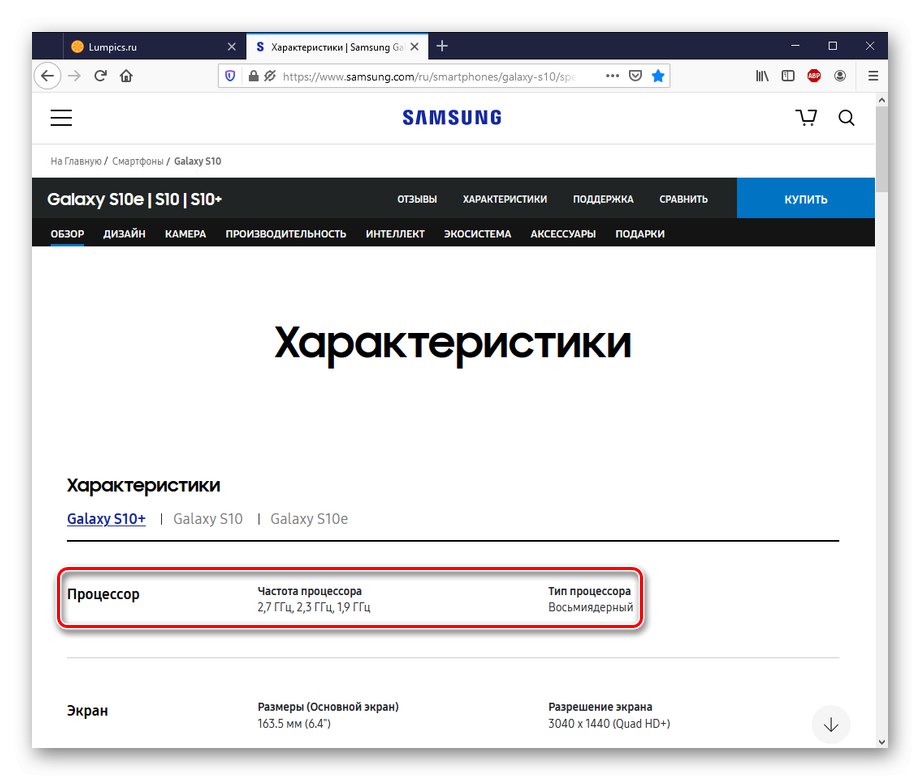Click the Samsung logo
This screenshot has width=920, height=780.
click(452, 117)
